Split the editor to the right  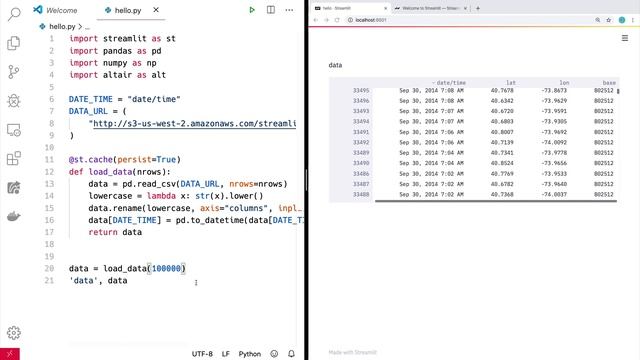[271, 10]
